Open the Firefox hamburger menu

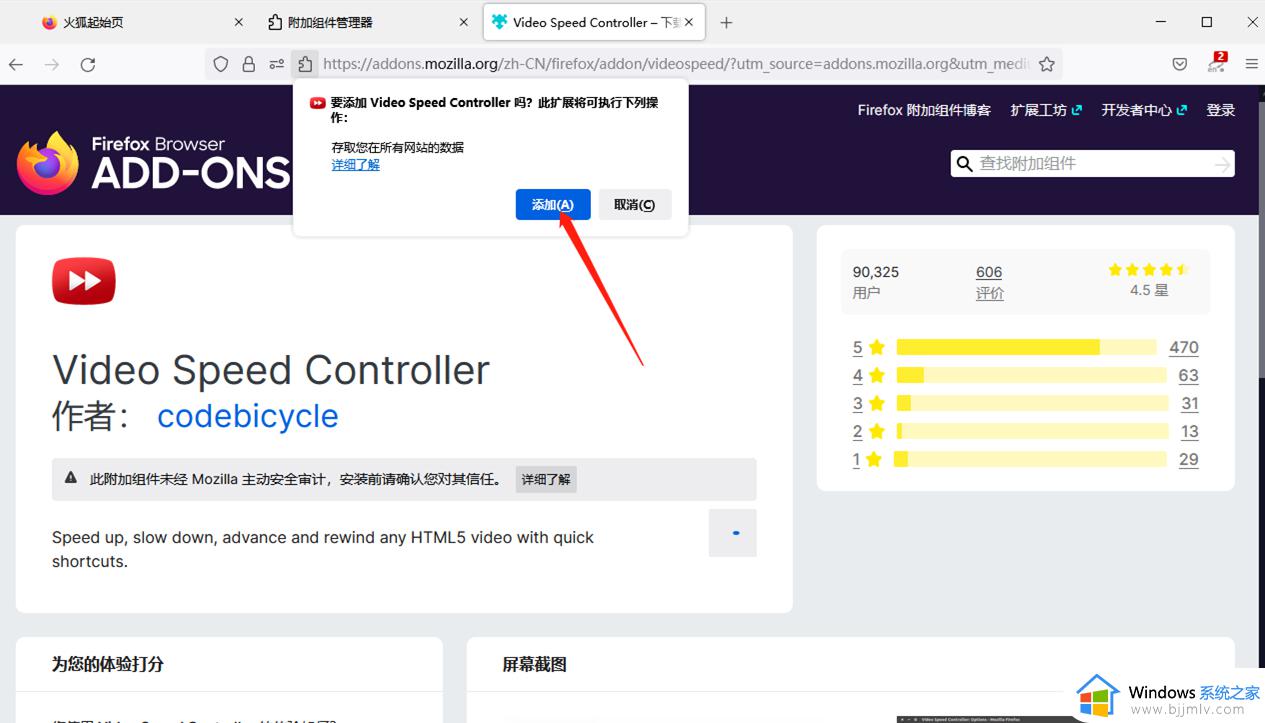click(1251, 64)
